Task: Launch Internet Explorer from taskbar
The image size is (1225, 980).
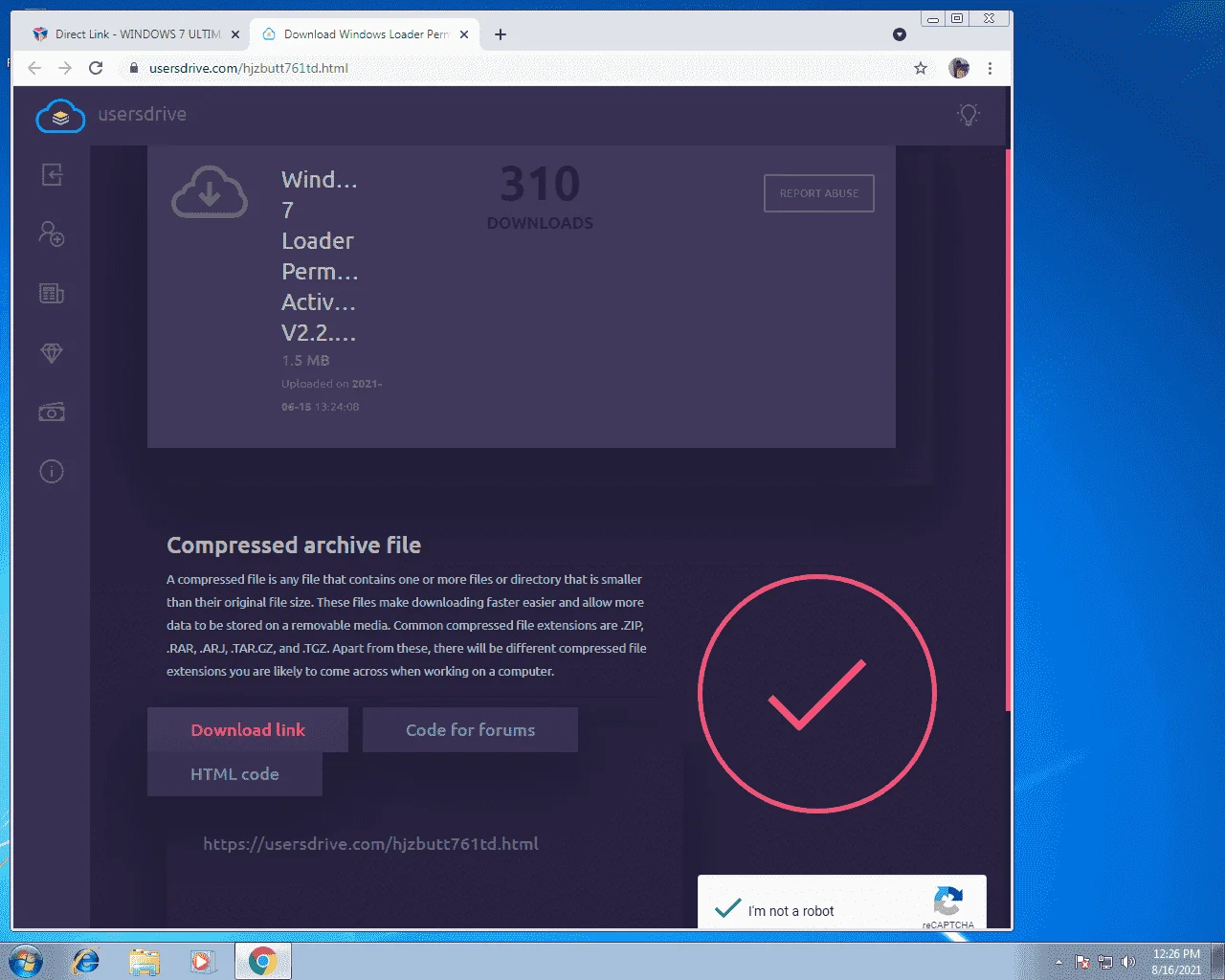Action: (x=86, y=961)
